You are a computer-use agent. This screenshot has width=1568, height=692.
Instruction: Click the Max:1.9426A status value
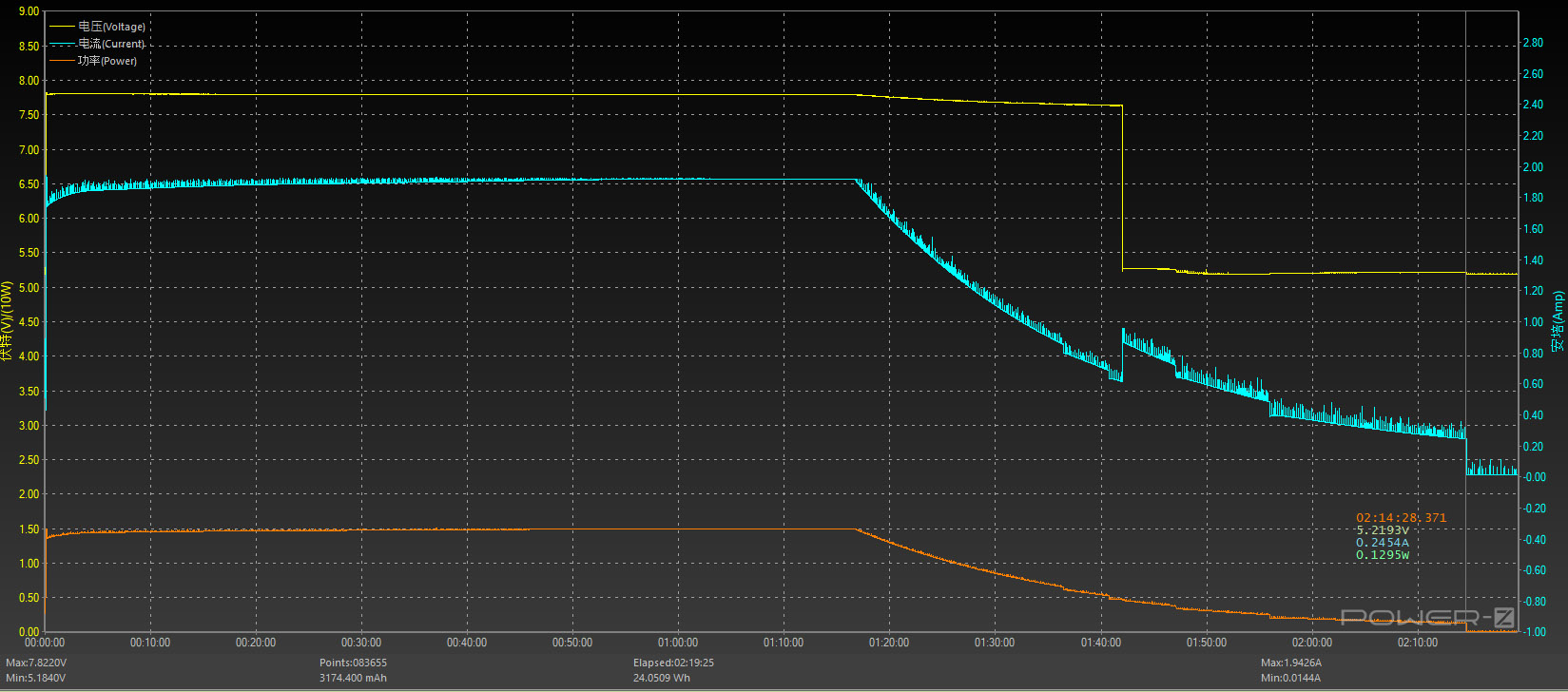1291,663
